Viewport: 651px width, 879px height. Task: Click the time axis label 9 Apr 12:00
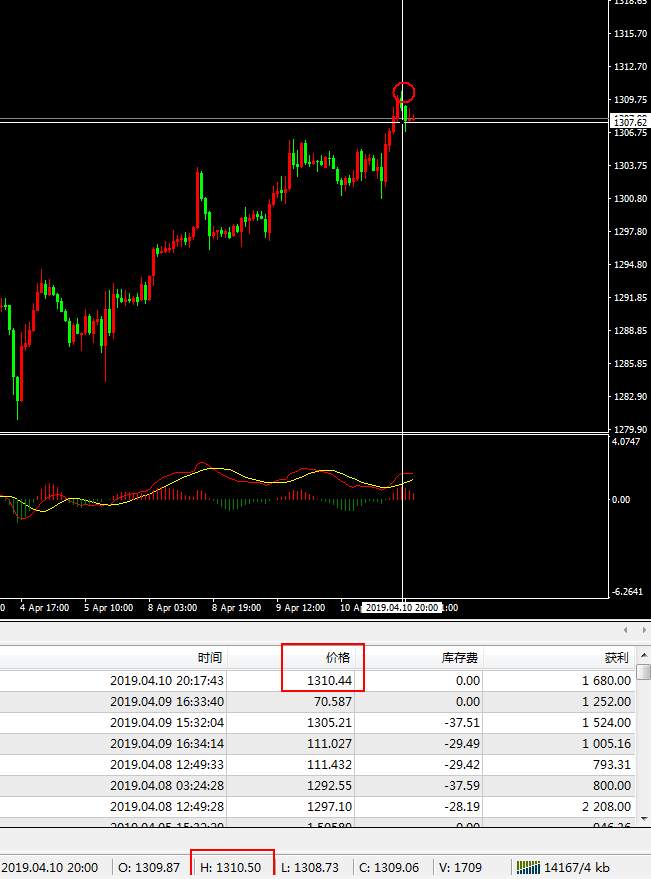300,608
